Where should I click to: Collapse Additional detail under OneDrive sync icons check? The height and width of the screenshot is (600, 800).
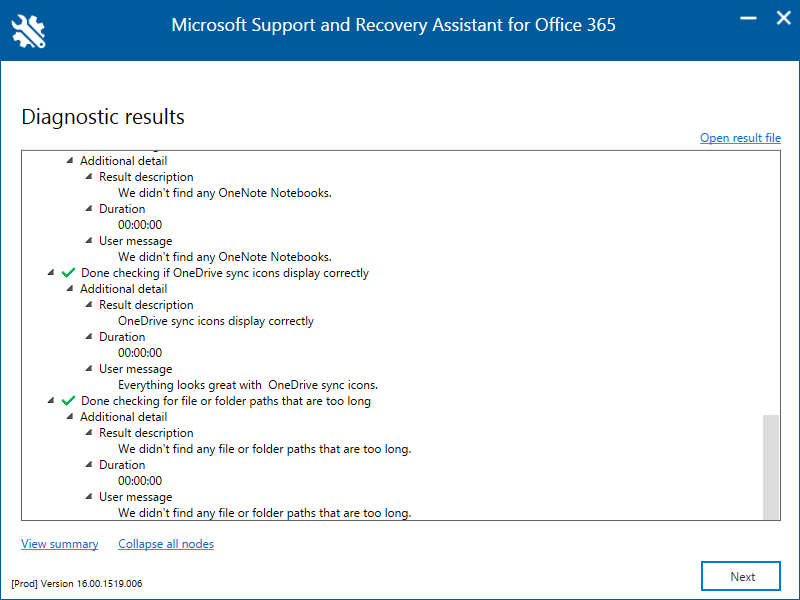70,289
